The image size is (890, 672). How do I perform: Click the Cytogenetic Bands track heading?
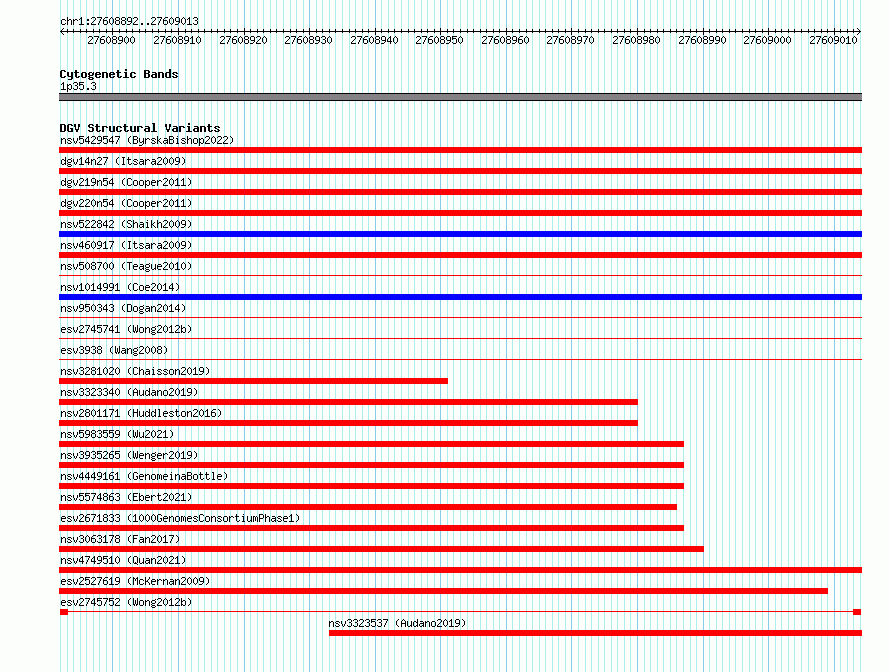click(119, 74)
